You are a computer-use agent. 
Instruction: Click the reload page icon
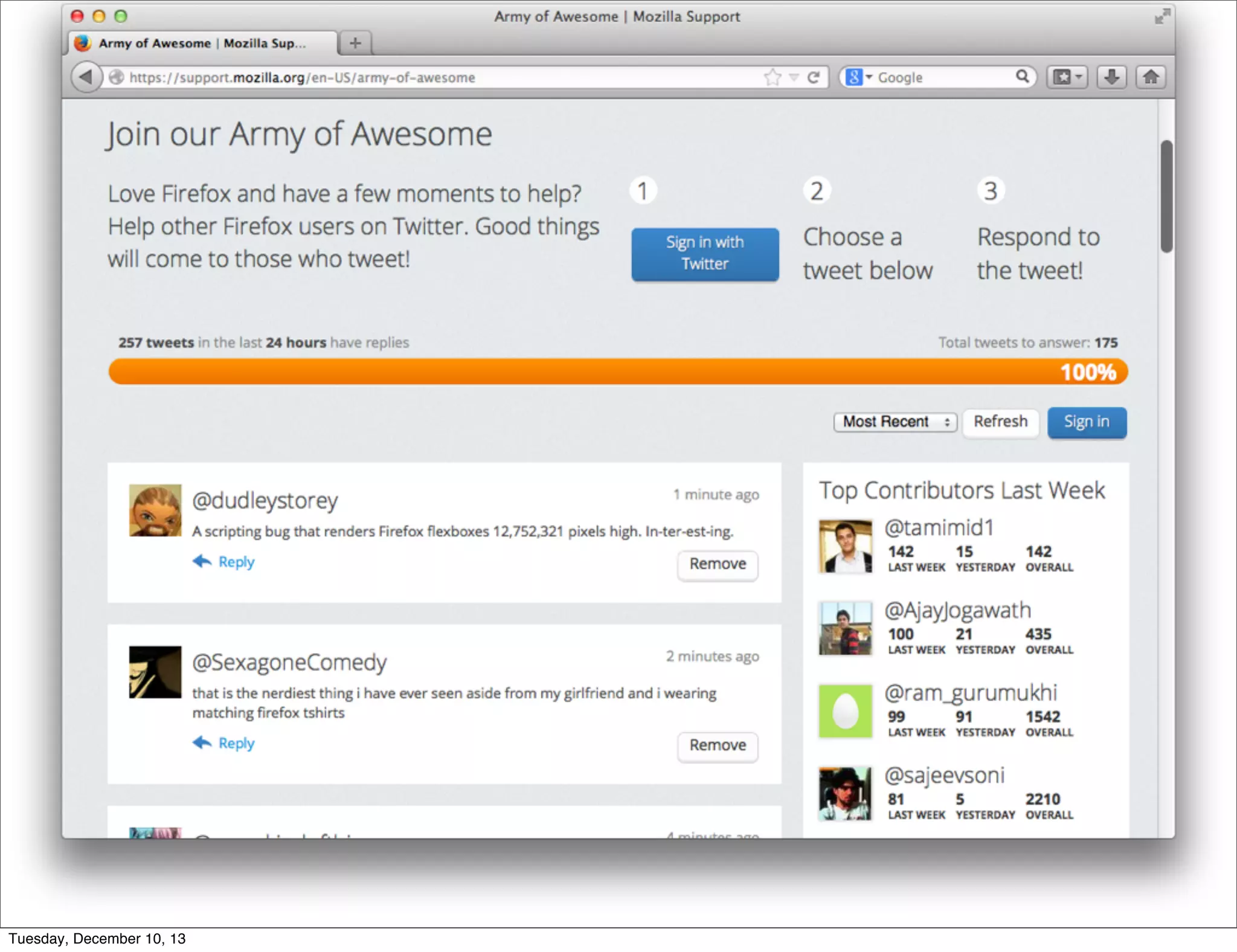point(814,77)
